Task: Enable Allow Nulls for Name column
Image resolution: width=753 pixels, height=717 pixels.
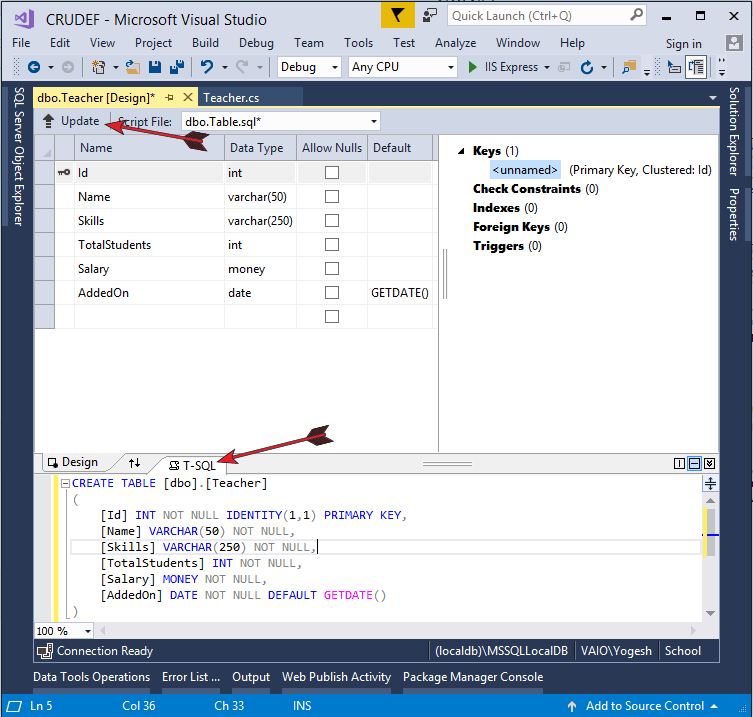Action: 332,197
